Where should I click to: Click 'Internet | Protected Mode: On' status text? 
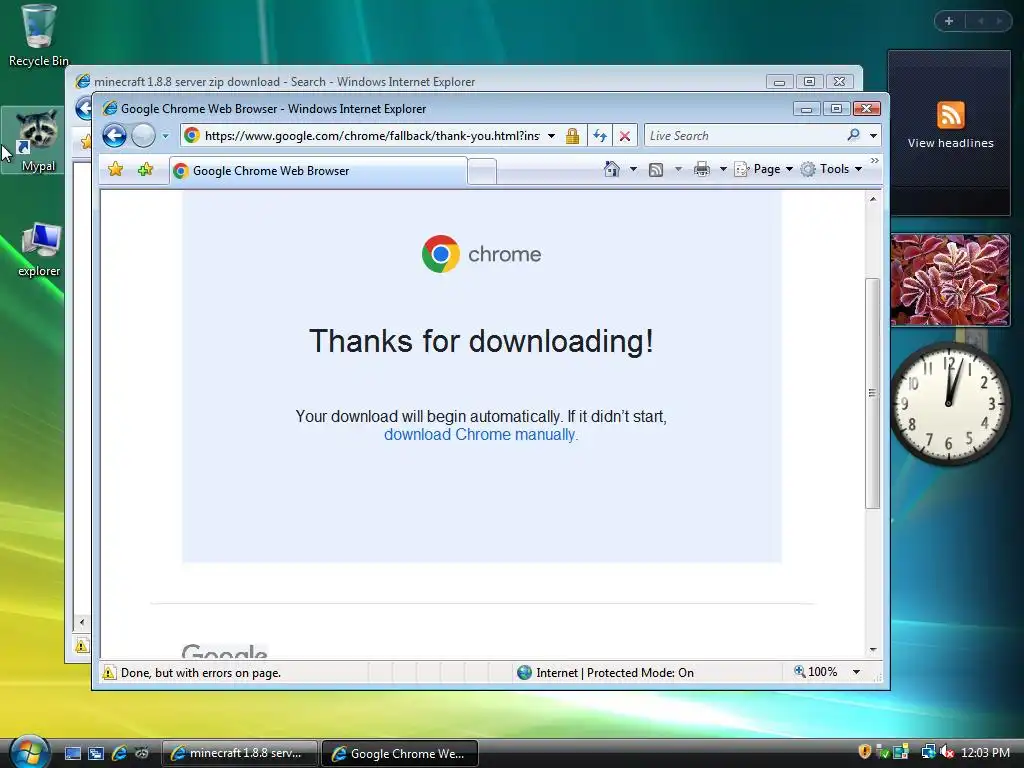[x=615, y=673]
